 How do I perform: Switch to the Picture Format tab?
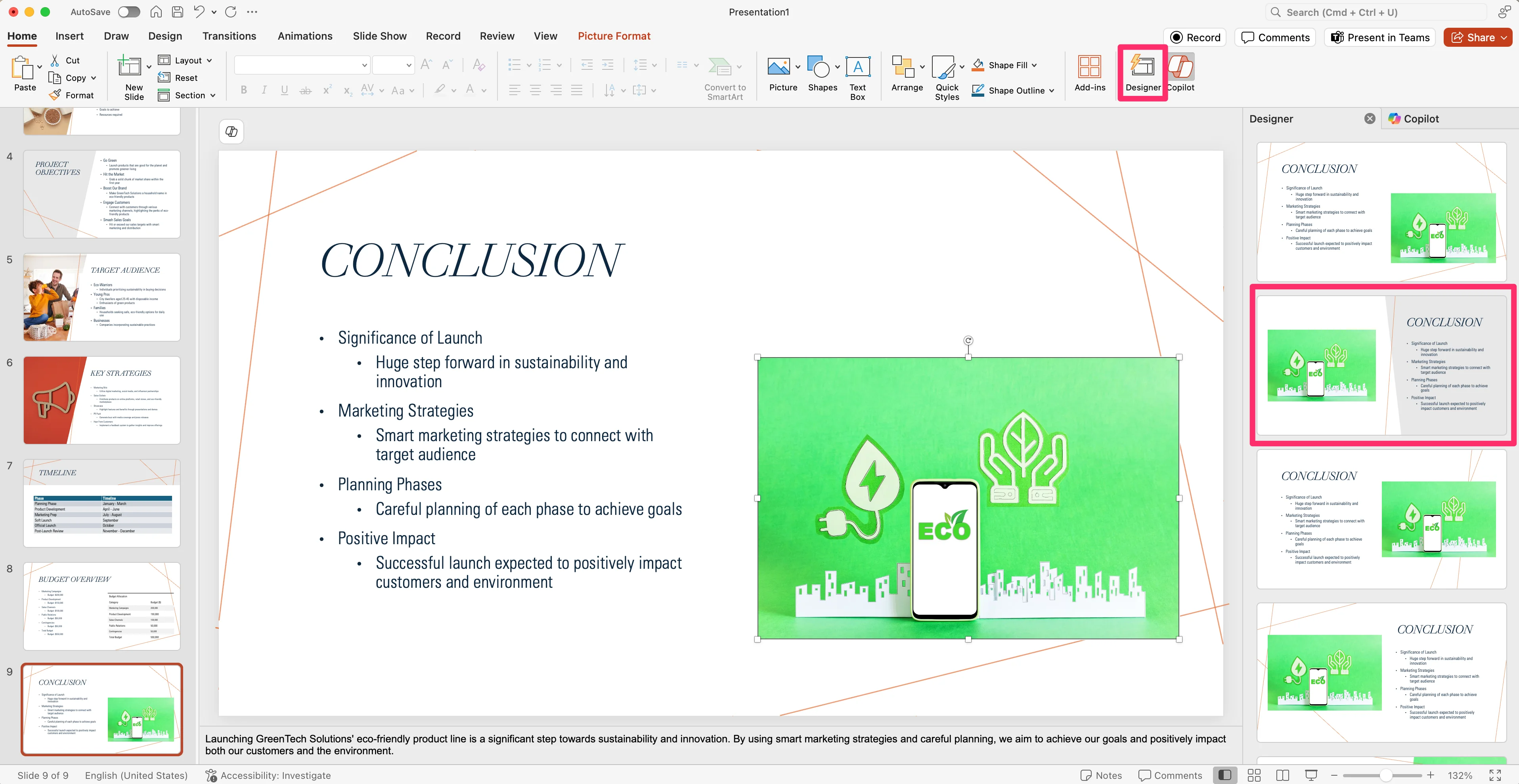(613, 36)
